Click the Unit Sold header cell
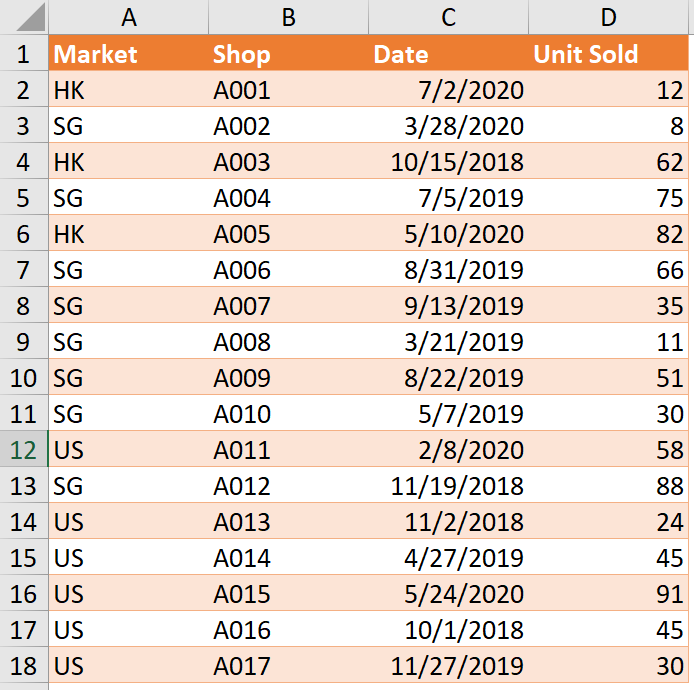694x690 pixels. pyautogui.click(x=609, y=54)
